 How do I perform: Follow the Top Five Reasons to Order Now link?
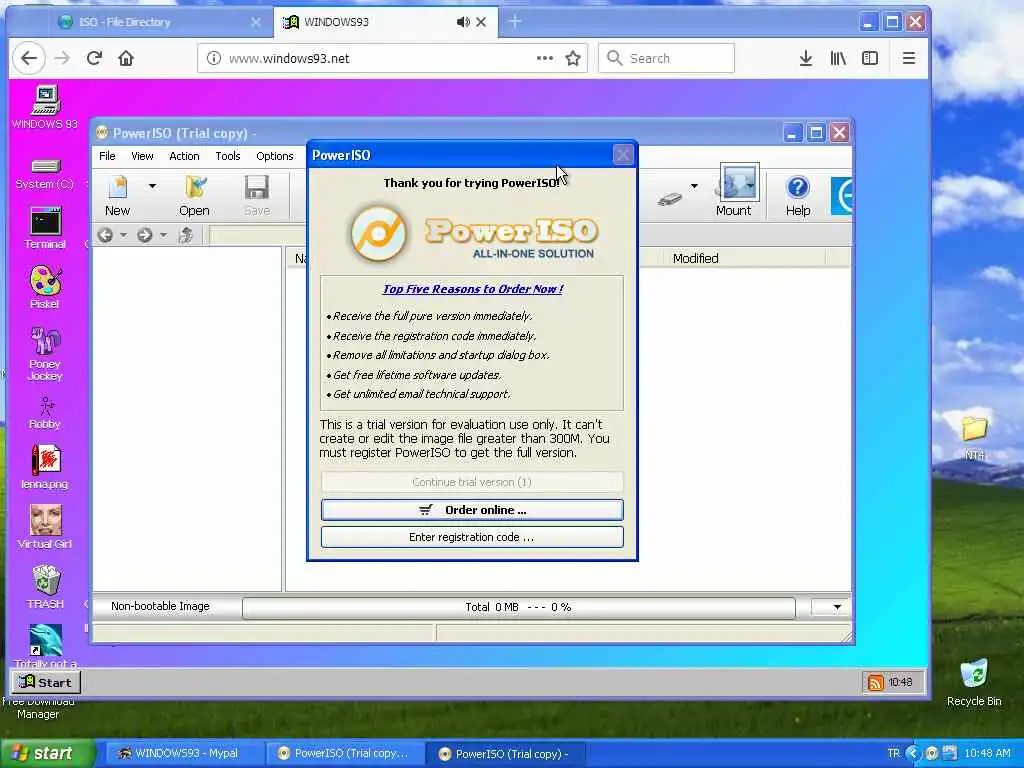tap(473, 289)
